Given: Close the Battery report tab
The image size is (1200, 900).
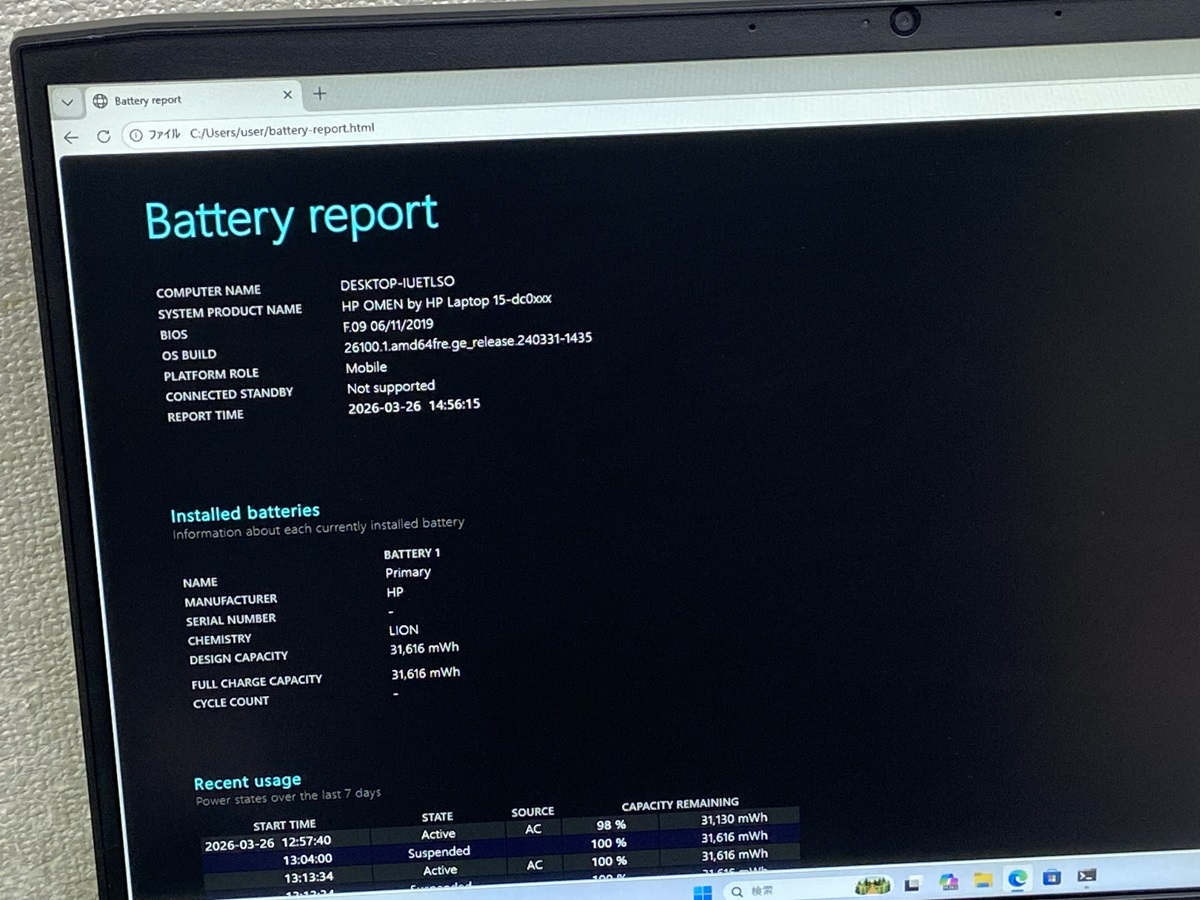Looking at the screenshot, I should coord(288,95).
